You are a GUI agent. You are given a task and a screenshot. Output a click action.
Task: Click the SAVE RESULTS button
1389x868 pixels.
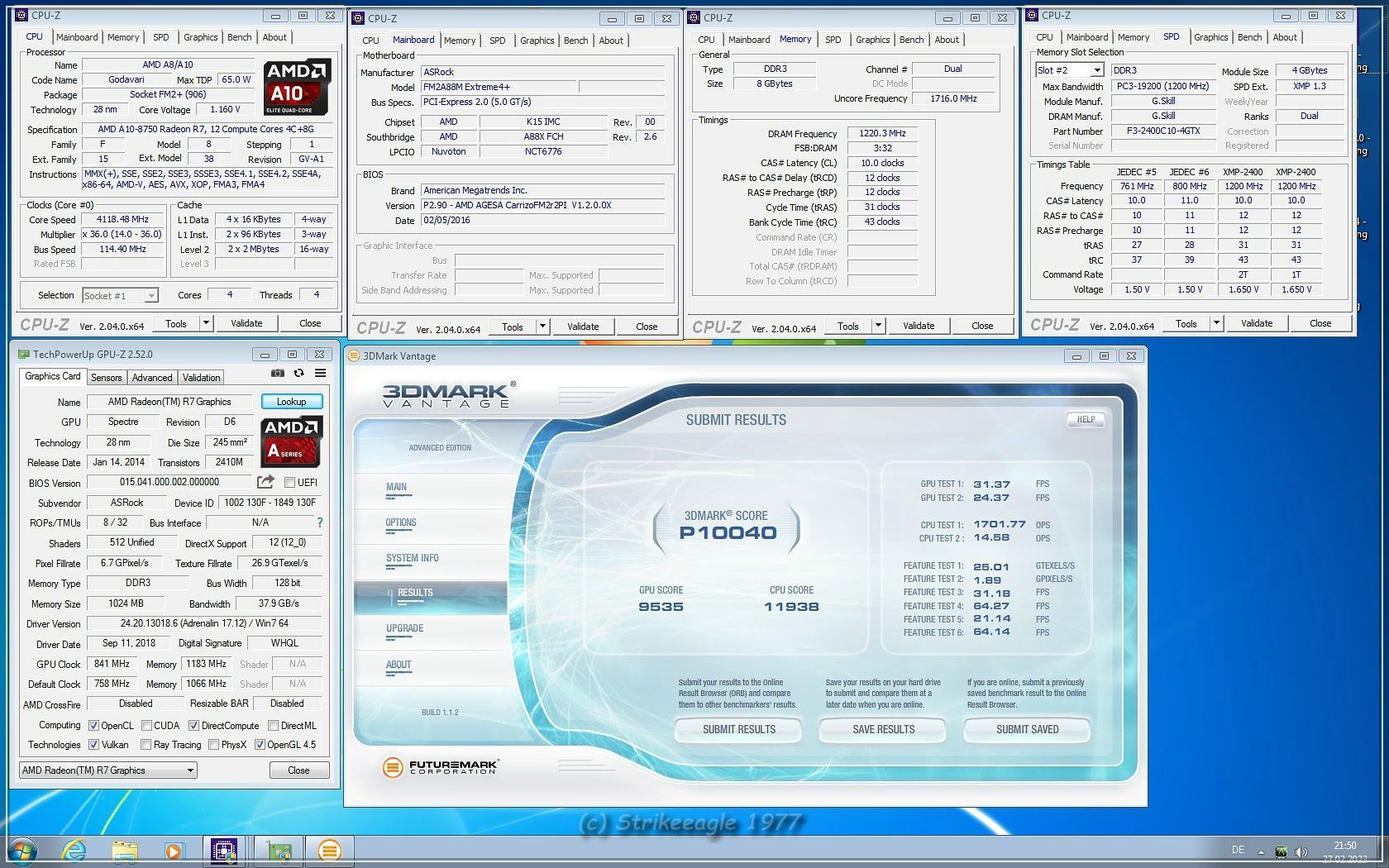(883, 729)
